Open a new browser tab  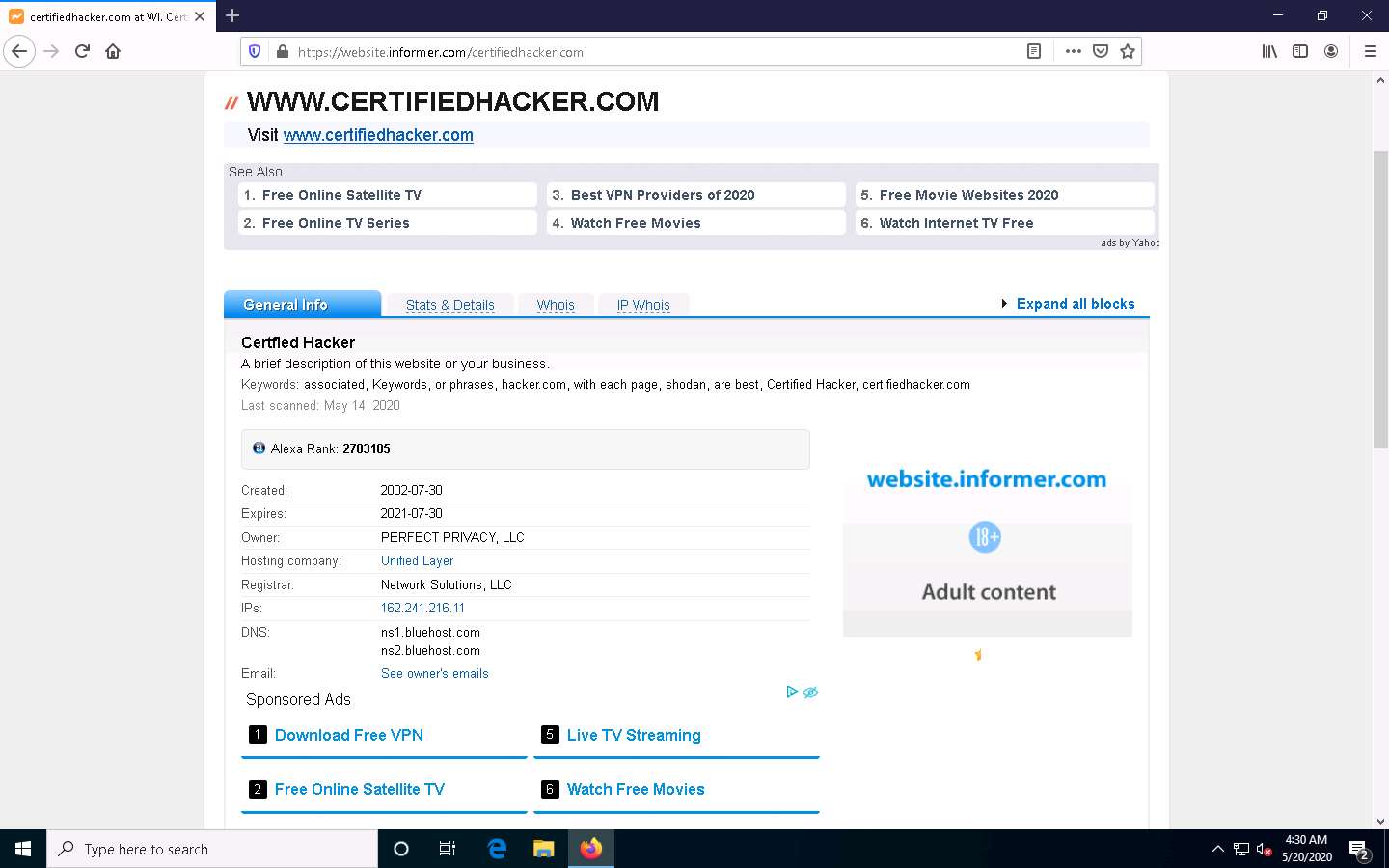tap(232, 15)
